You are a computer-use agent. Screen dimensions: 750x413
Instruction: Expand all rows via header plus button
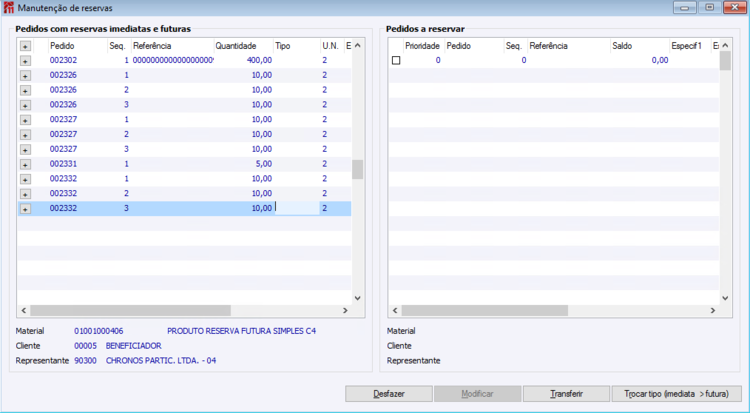25,46
